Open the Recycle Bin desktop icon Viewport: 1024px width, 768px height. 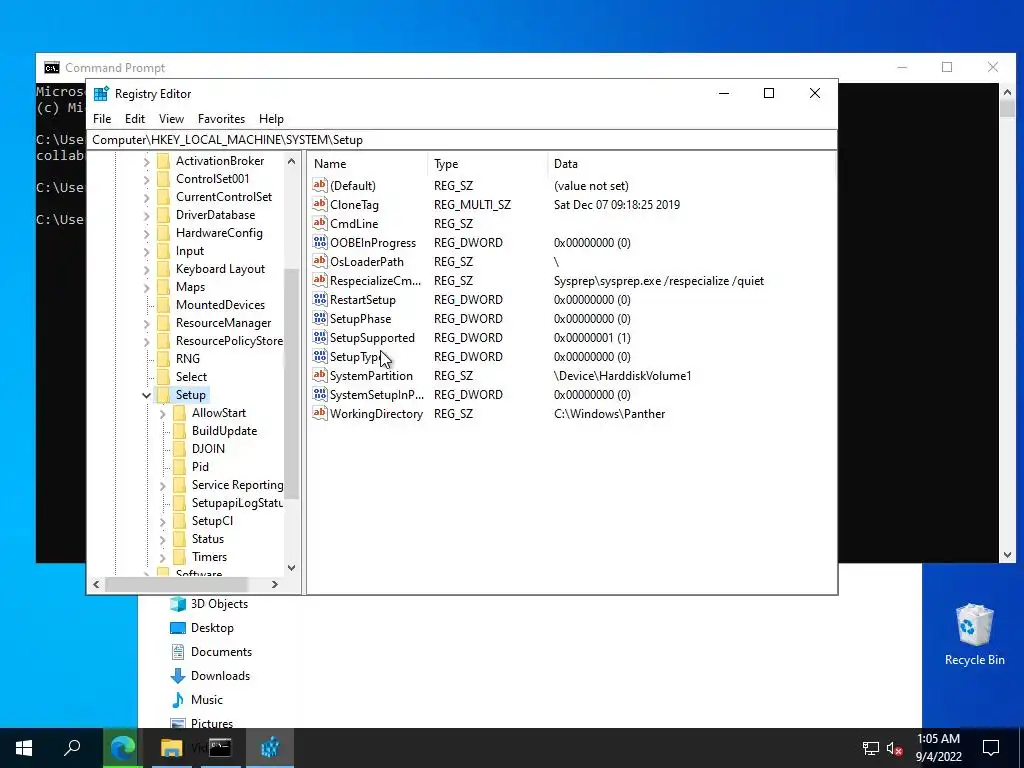click(974, 634)
